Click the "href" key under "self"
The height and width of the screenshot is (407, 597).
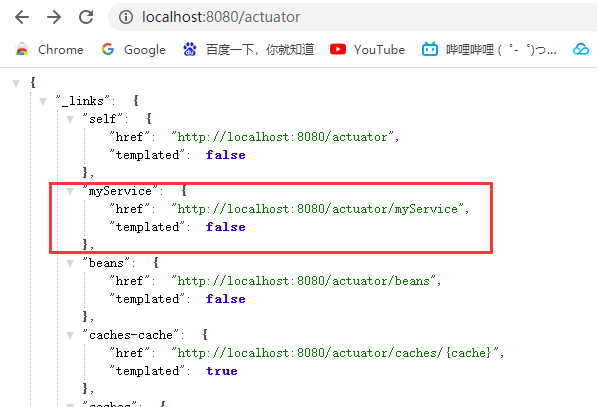[x=129, y=137]
